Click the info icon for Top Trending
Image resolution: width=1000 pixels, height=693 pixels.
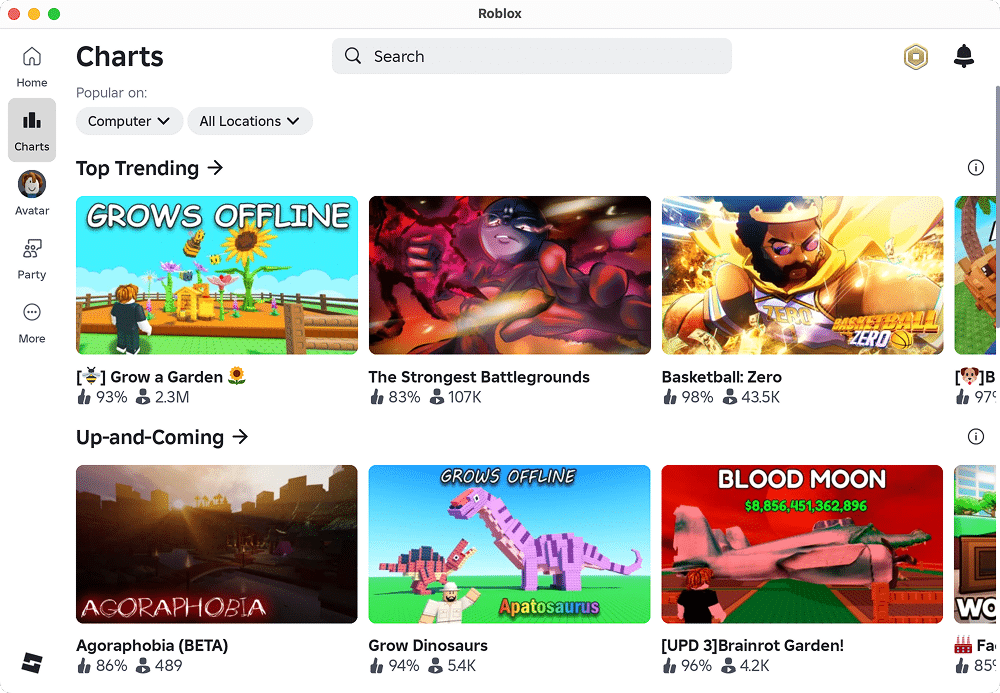[975, 168]
